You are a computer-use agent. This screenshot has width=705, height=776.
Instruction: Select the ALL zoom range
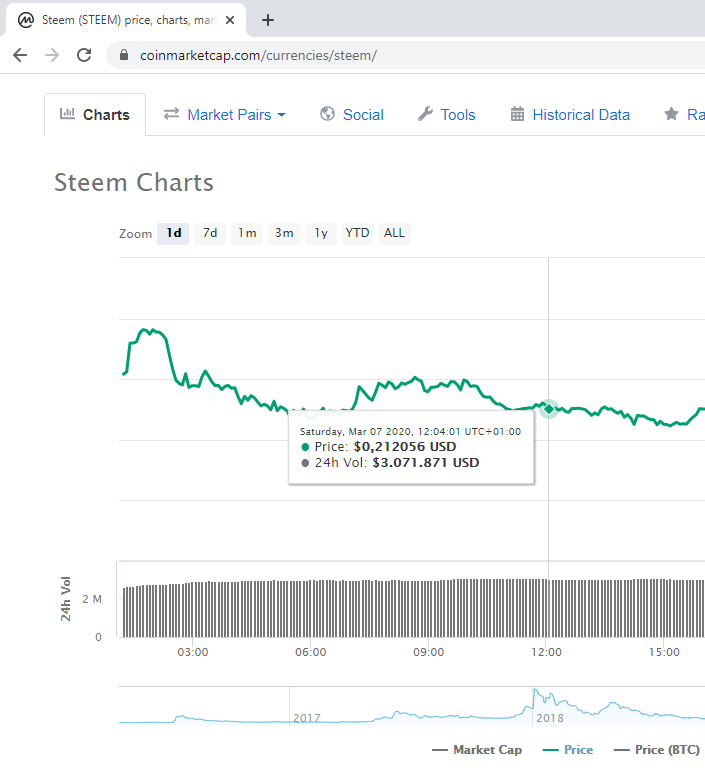tap(394, 233)
